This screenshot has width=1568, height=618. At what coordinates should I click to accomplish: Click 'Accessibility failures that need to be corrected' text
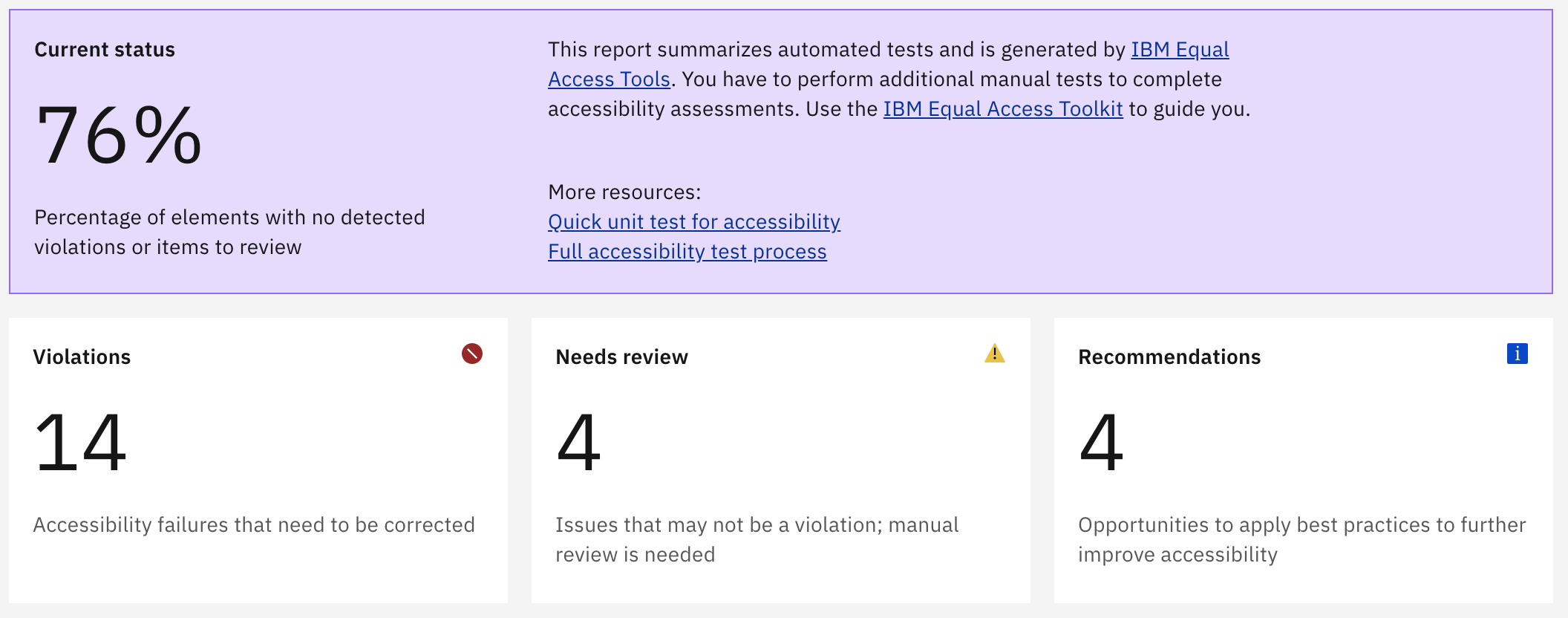pyautogui.click(x=254, y=525)
